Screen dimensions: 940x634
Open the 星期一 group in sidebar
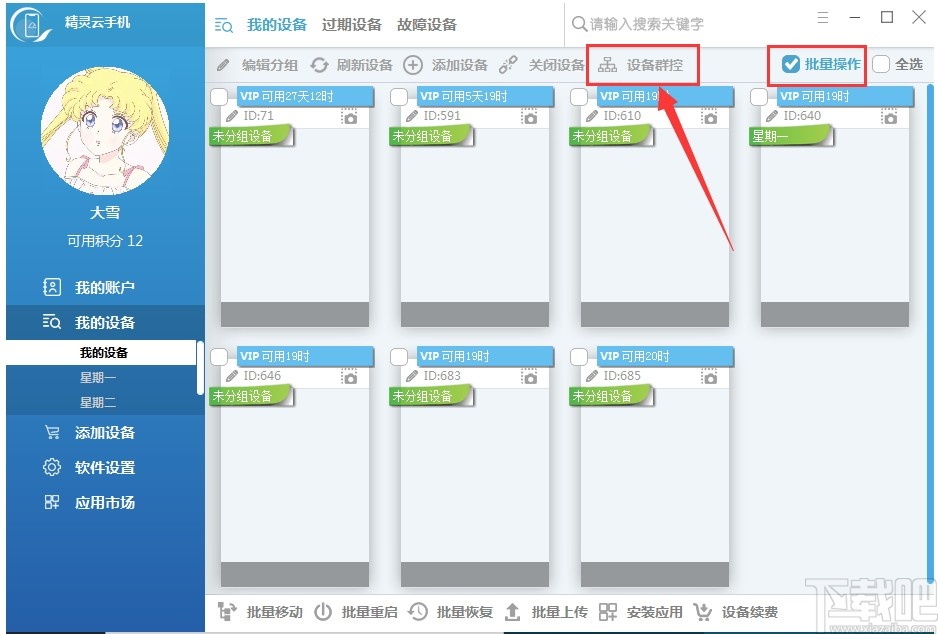coord(98,378)
